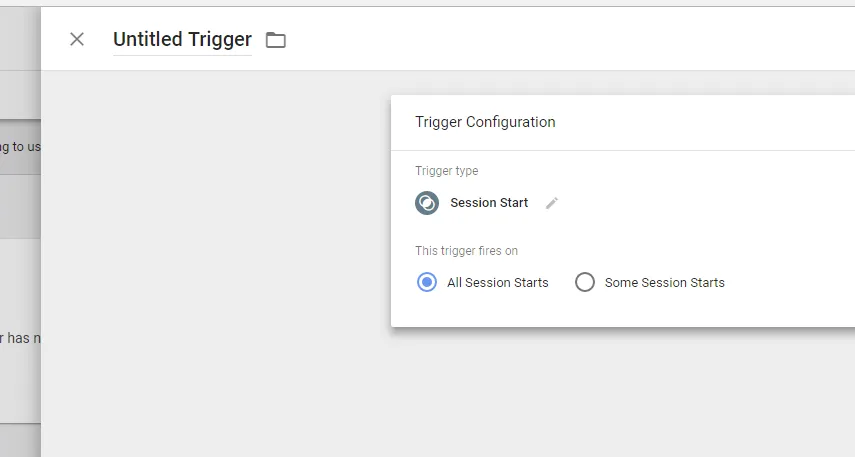
Task: Click the dimmed "g to us" background text
Action: (x=20, y=146)
